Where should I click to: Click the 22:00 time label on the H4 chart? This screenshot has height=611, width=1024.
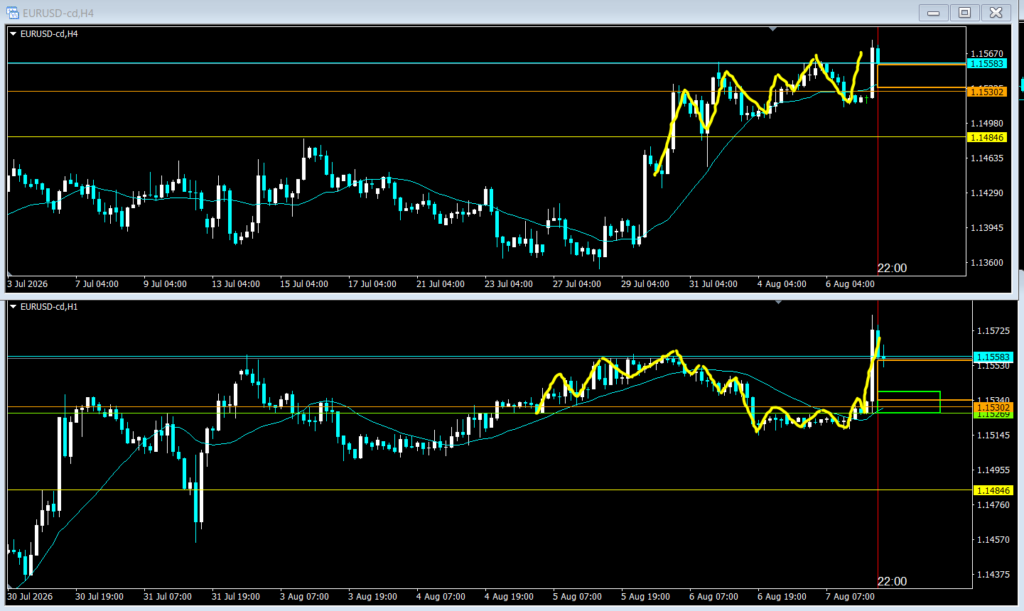tap(892, 268)
